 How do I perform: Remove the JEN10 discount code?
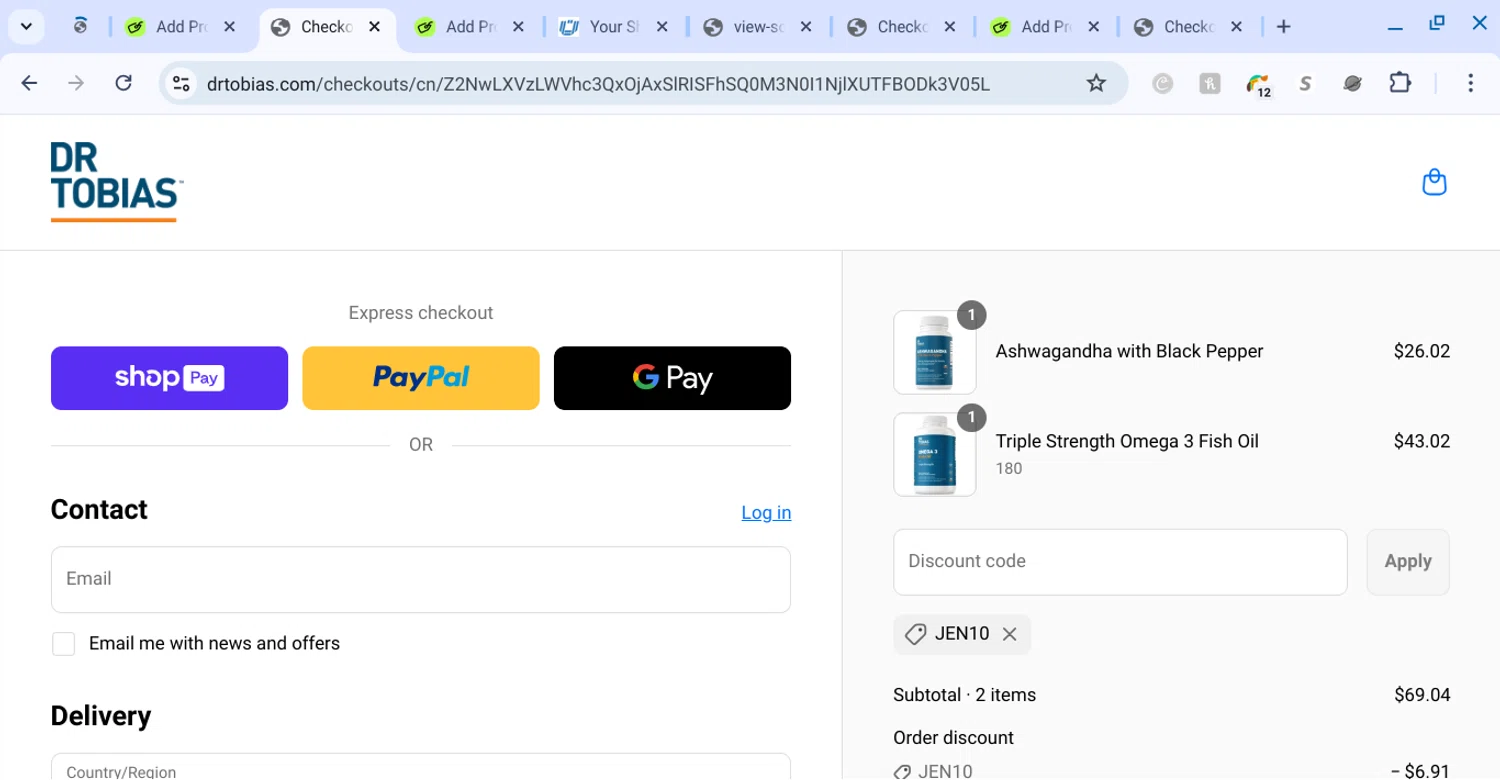(1010, 634)
